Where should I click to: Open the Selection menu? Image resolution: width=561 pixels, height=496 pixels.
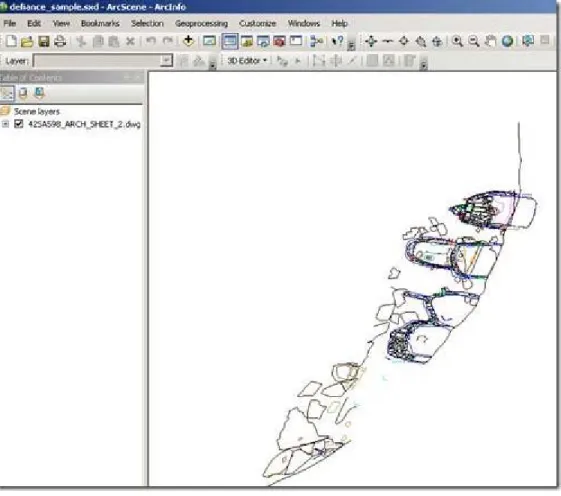147,24
